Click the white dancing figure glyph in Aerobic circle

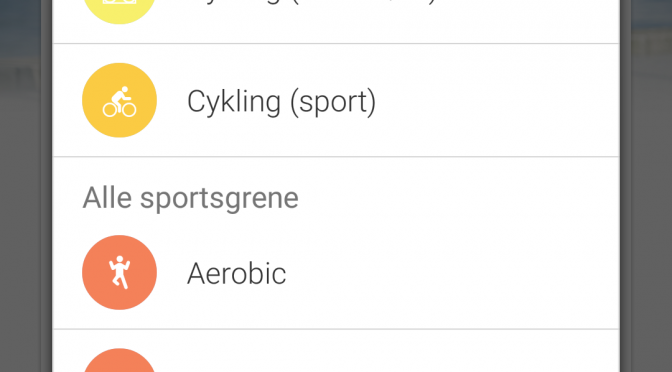point(120,273)
